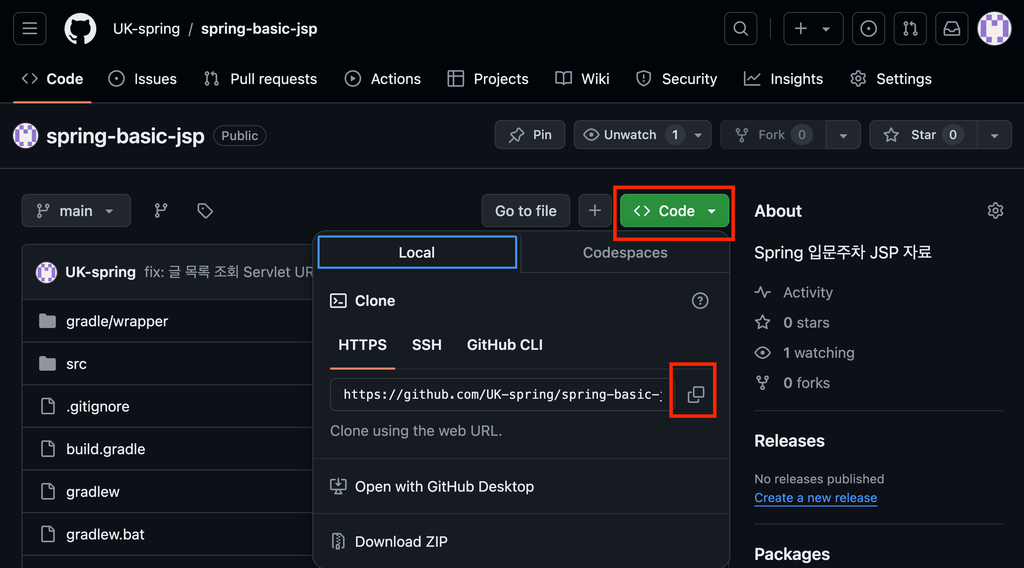Click the add file plus button
1024x568 pixels.
click(x=594, y=211)
